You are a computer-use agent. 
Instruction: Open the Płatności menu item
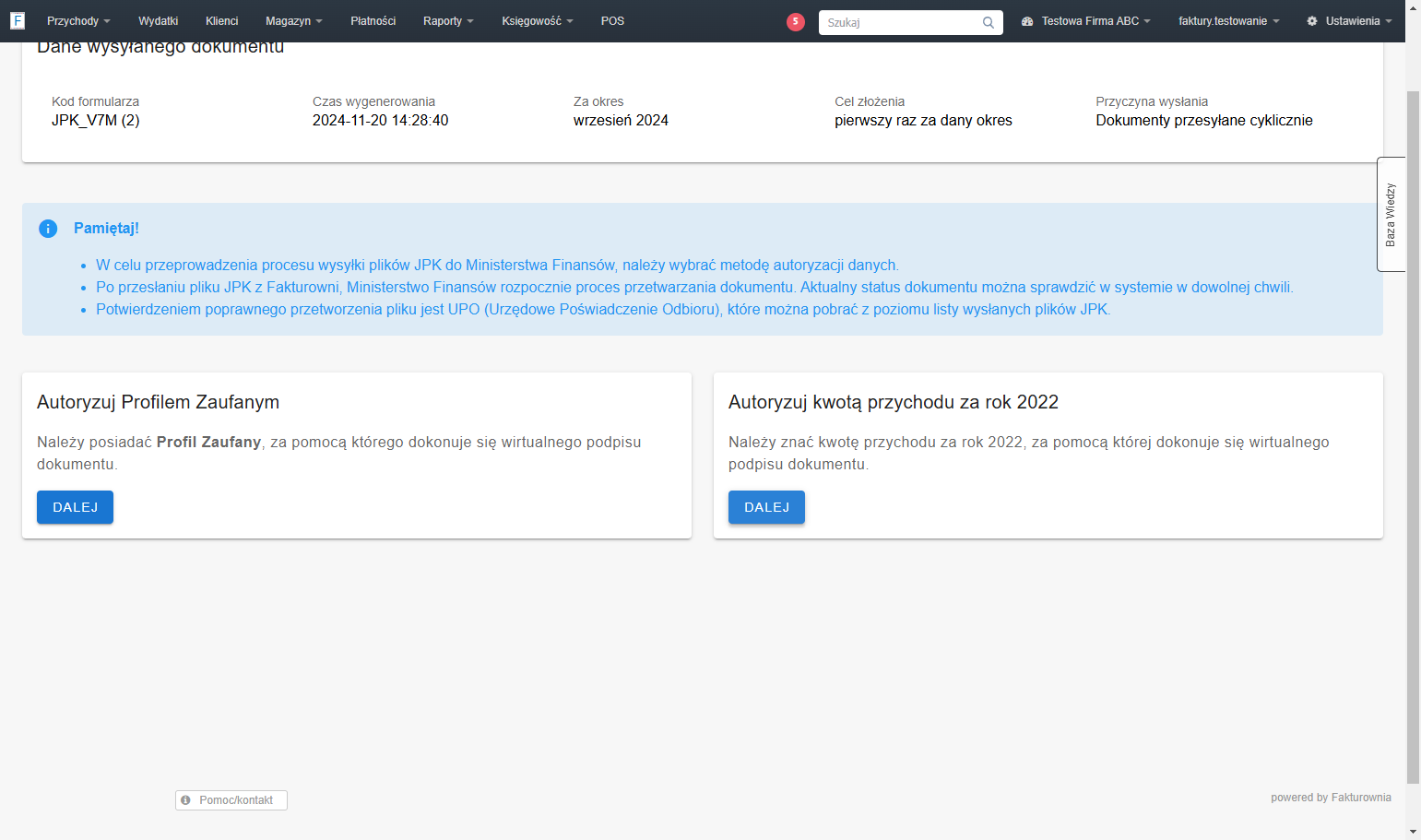click(373, 21)
